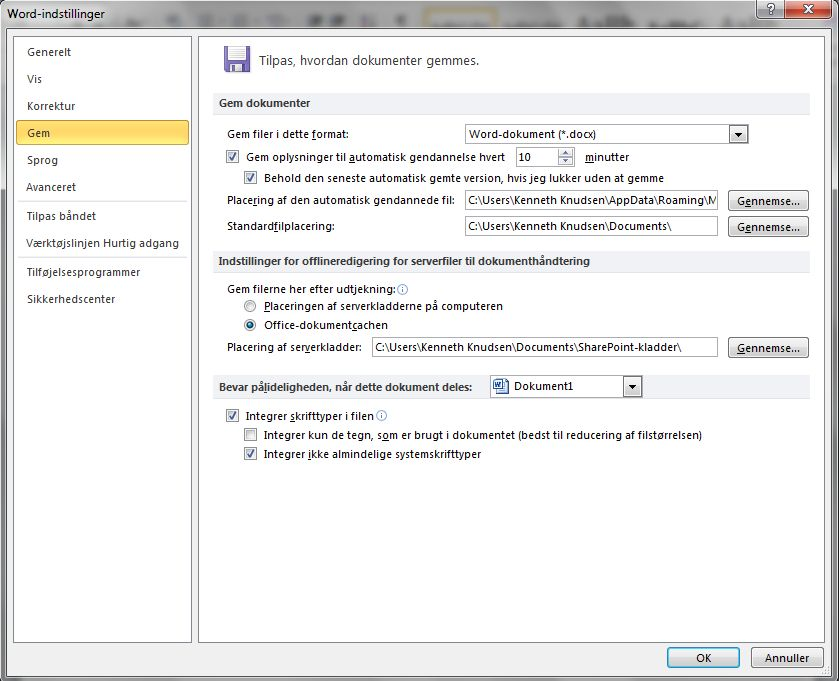Confirm settings with the OK button
The width and height of the screenshot is (839, 681).
tap(703, 657)
